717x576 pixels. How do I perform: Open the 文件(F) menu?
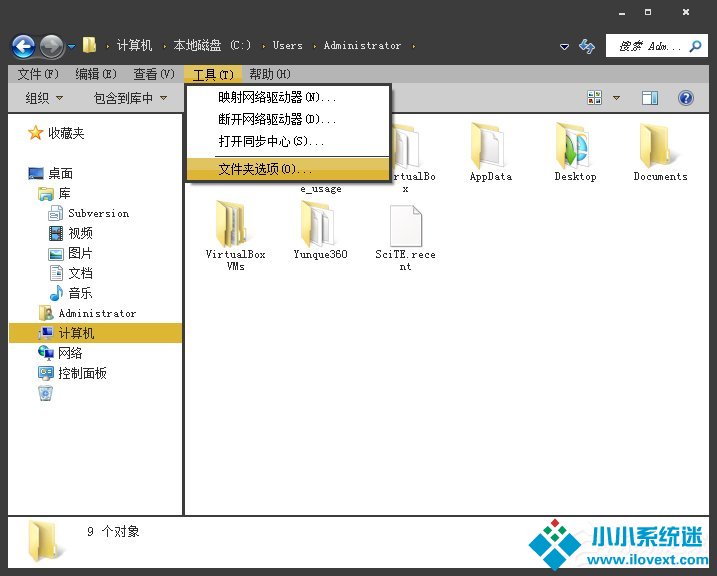point(38,74)
